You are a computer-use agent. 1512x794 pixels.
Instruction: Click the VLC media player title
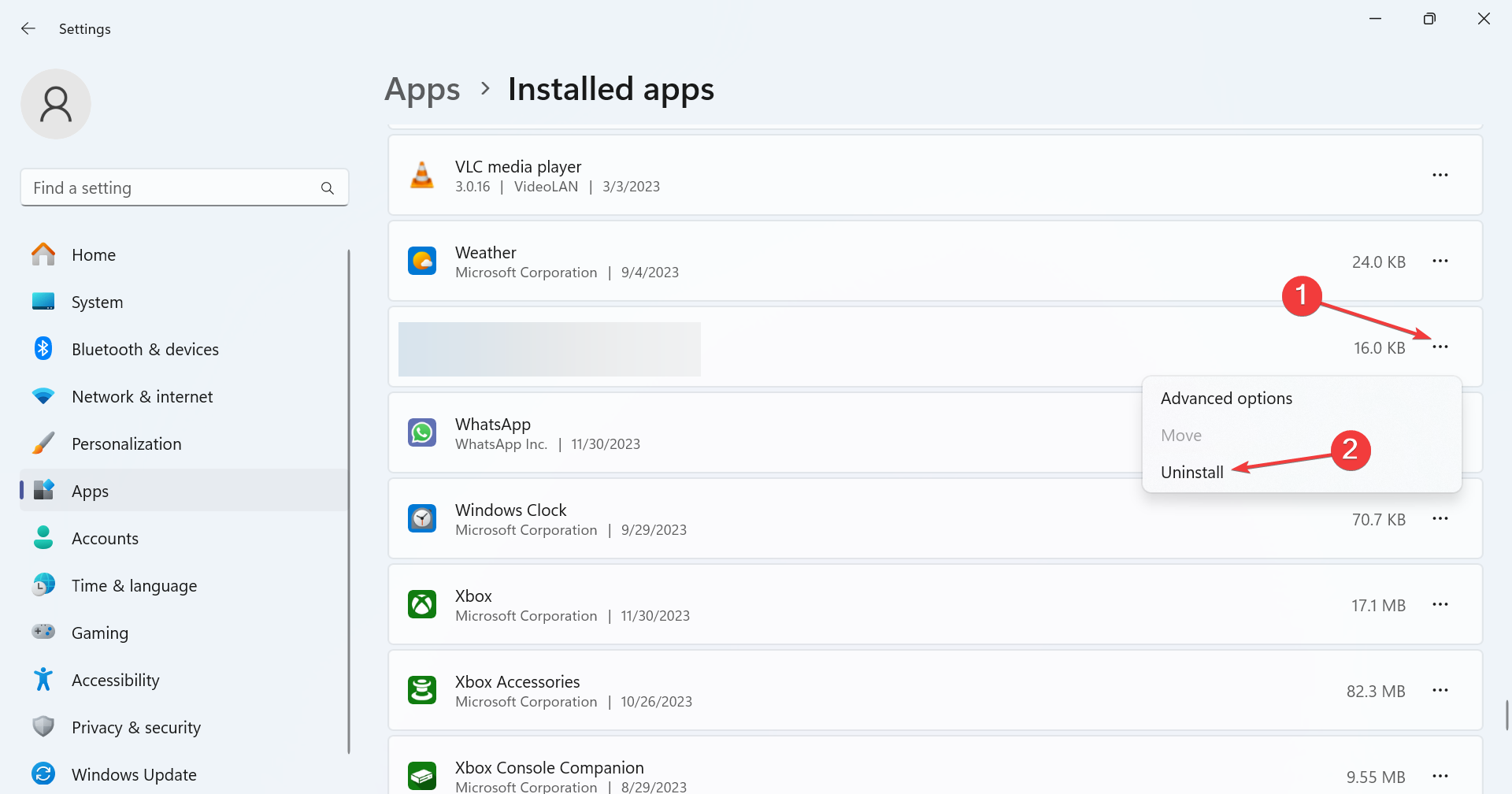tap(518, 167)
